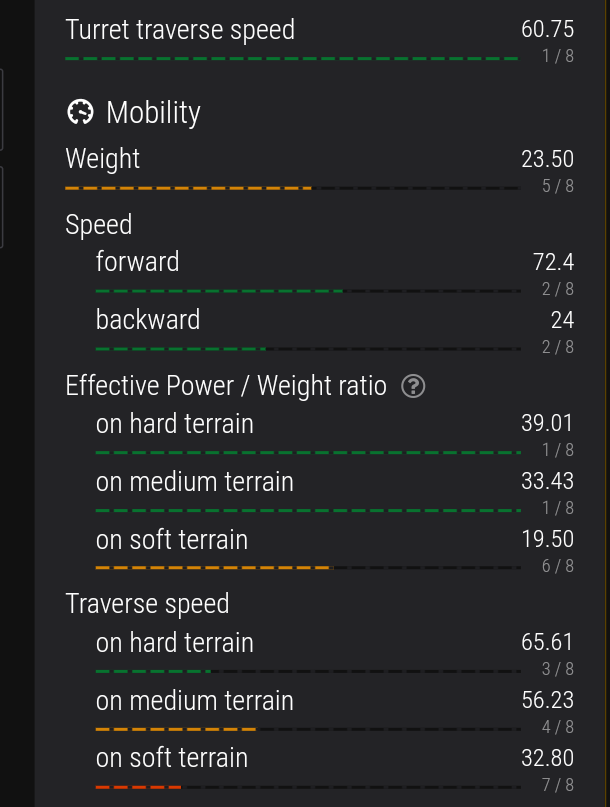The image size is (610, 807).
Task: Click the Traverse speed heading
Action: (x=147, y=604)
